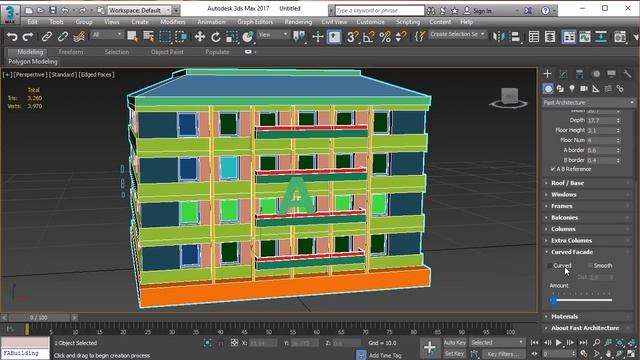
Task: Switch to the Utilities wrench tab
Action: click(627, 73)
